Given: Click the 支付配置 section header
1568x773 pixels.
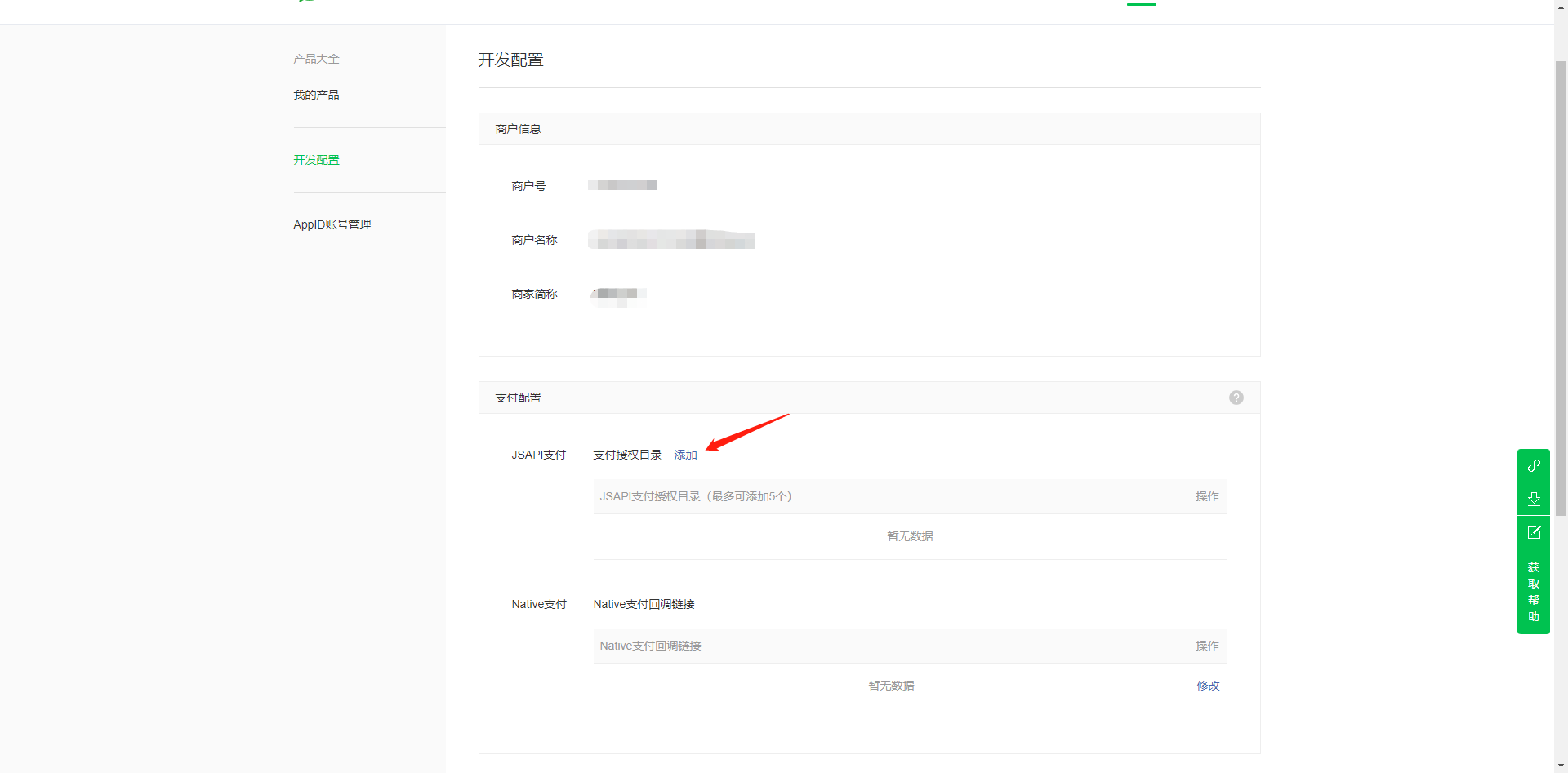Looking at the screenshot, I should tap(869, 398).
